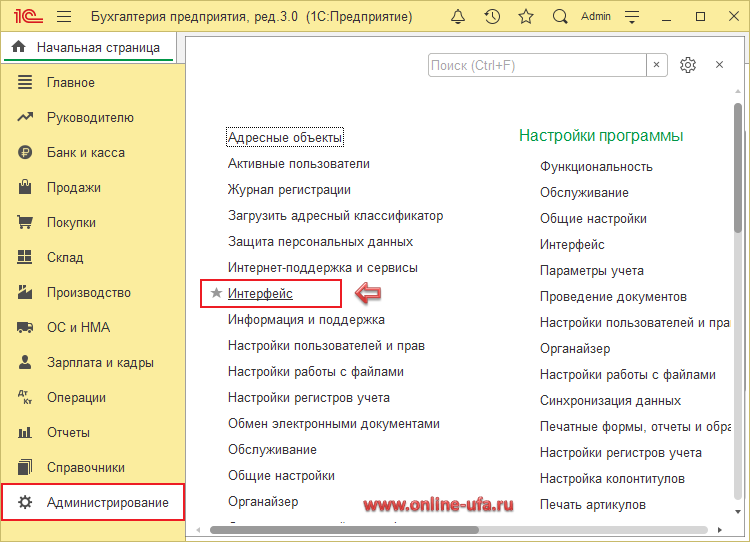Screen dimensions: 750x542
Task: Click the Производство factory icon
Action: tap(25, 292)
